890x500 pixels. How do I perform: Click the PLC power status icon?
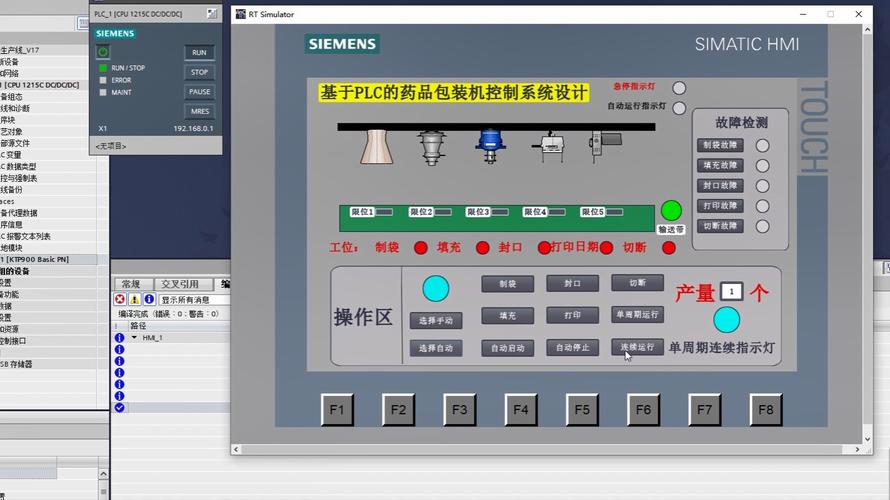(x=103, y=52)
